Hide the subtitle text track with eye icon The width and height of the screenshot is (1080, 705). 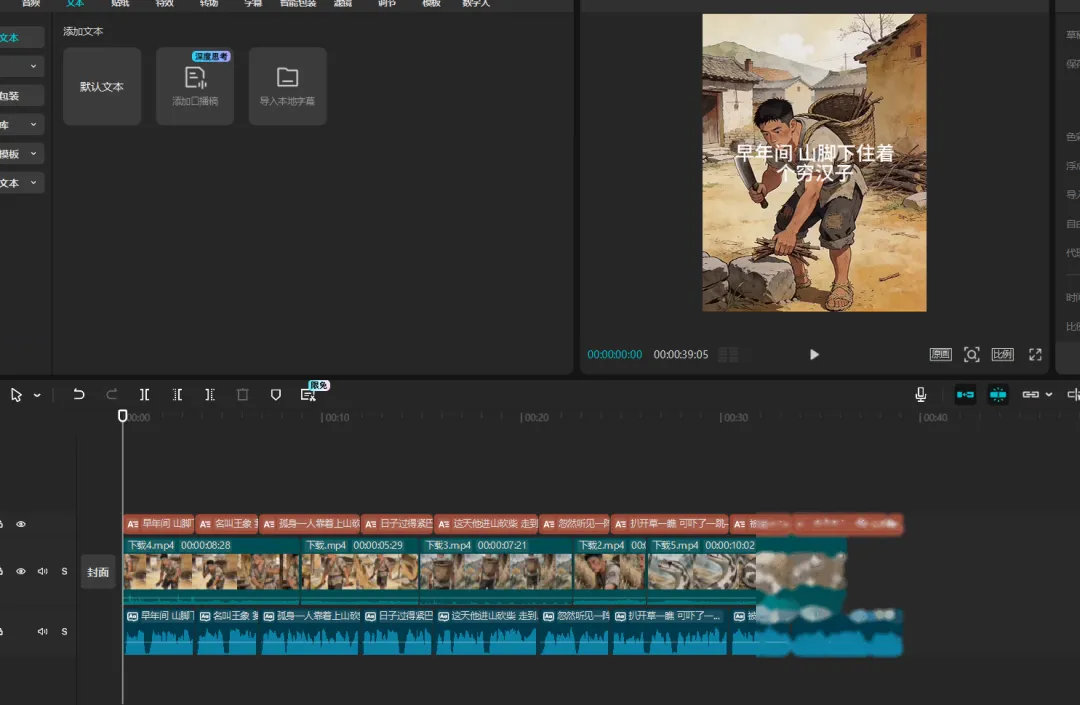[21, 524]
